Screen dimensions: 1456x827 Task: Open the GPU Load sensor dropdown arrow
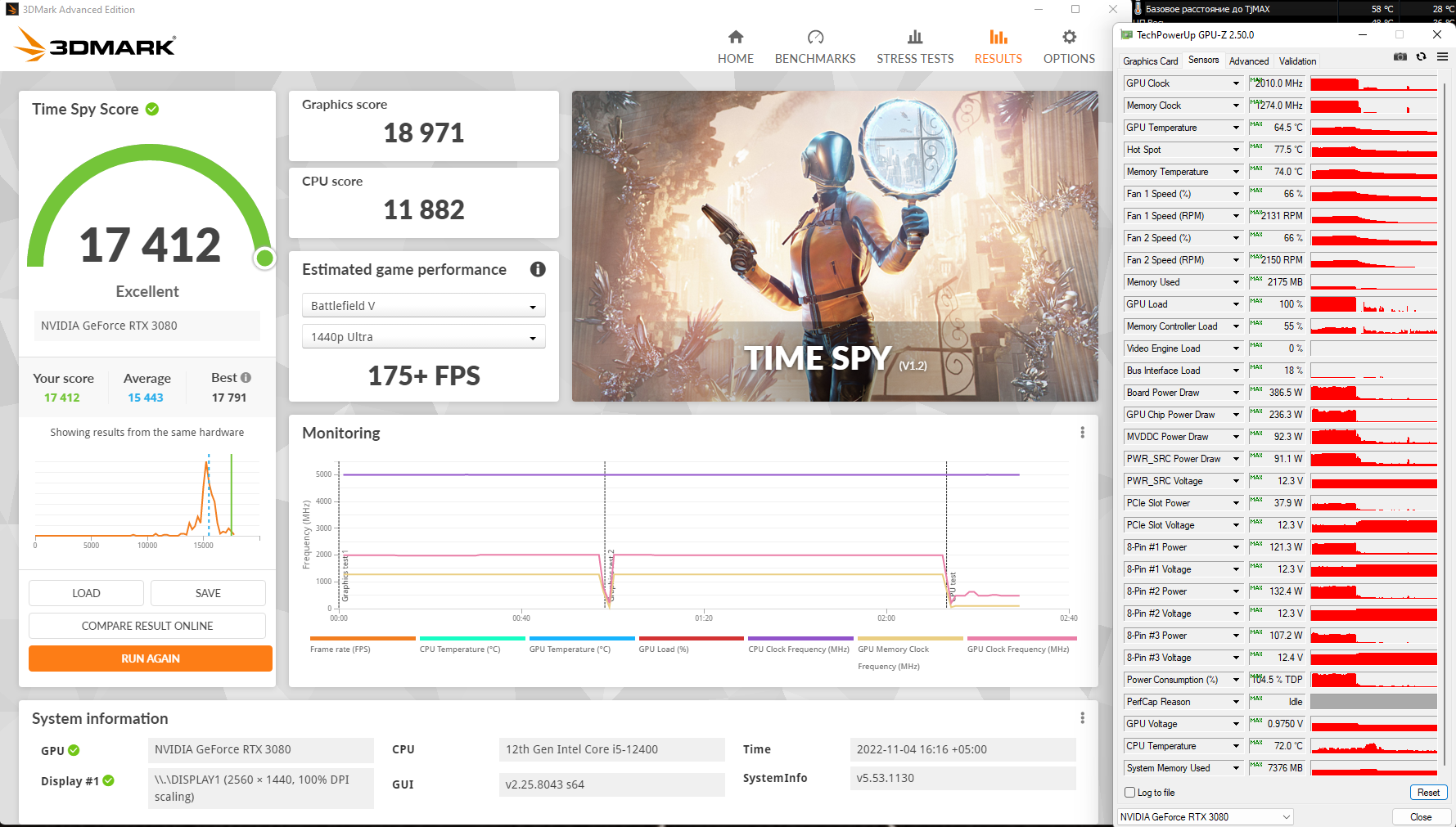tap(1236, 304)
